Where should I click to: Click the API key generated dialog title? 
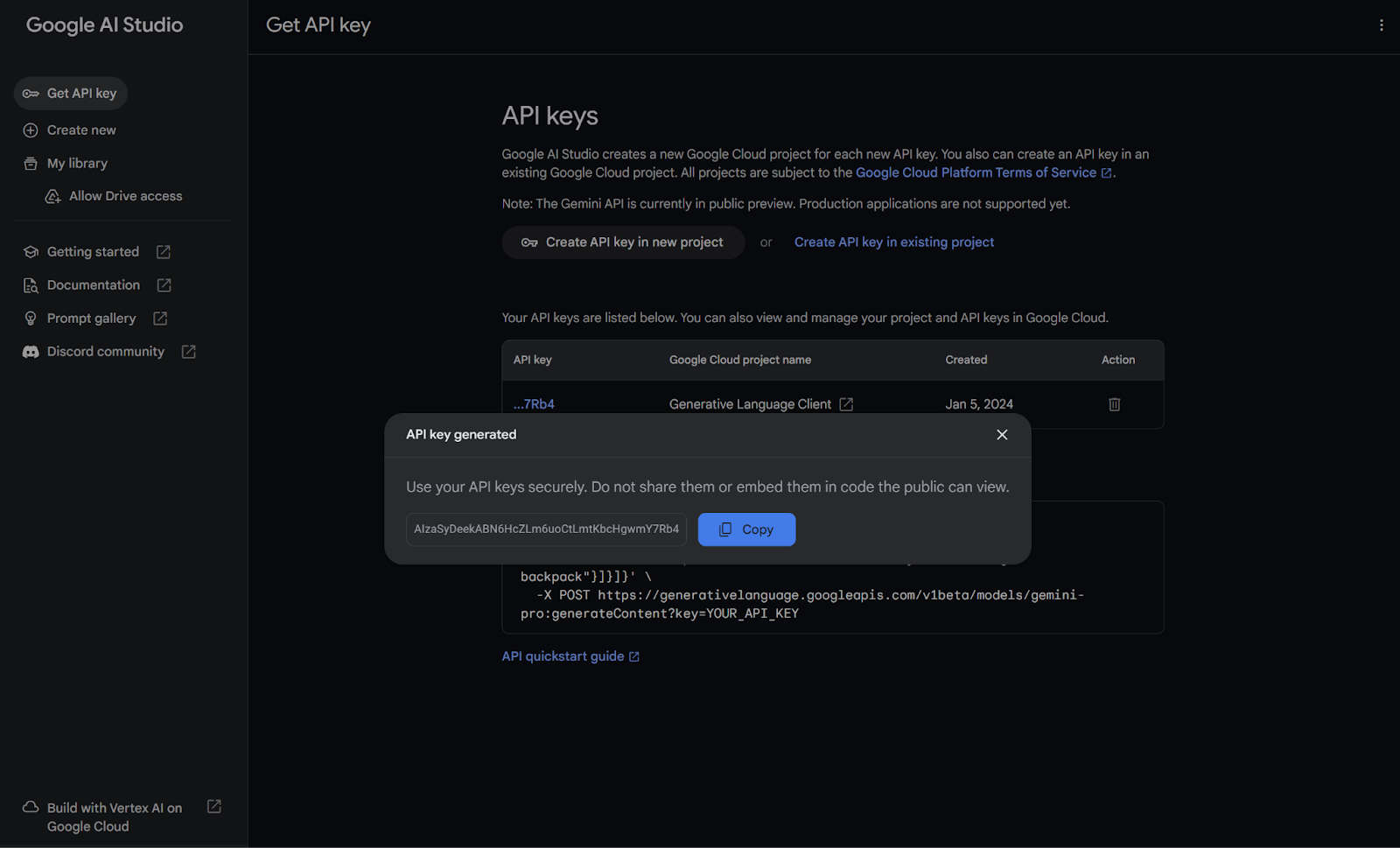(461, 435)
